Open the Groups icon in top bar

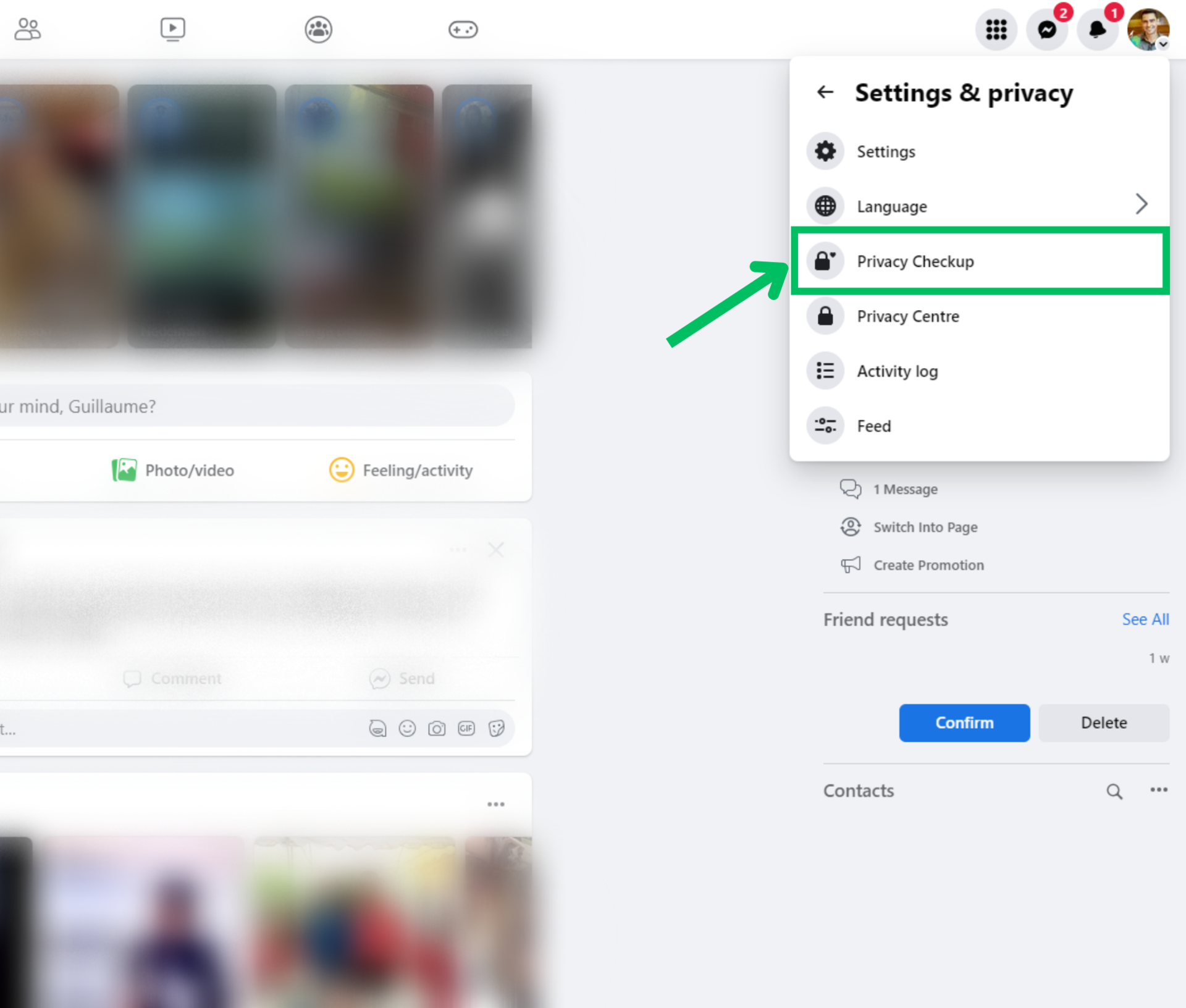click(x=318, y=28)
